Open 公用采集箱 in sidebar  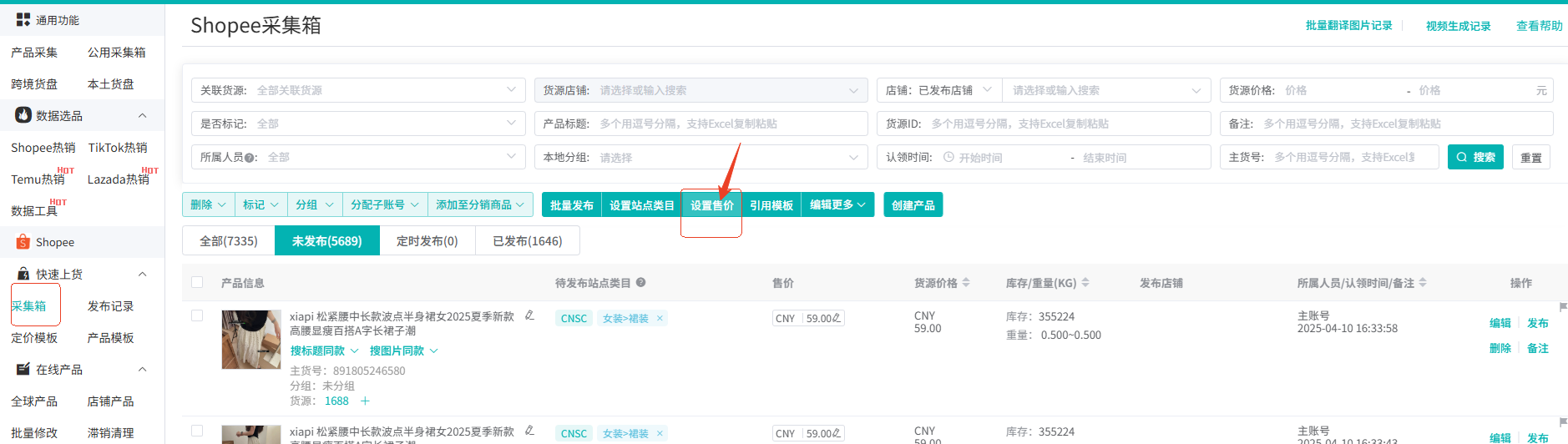point(117,52)
